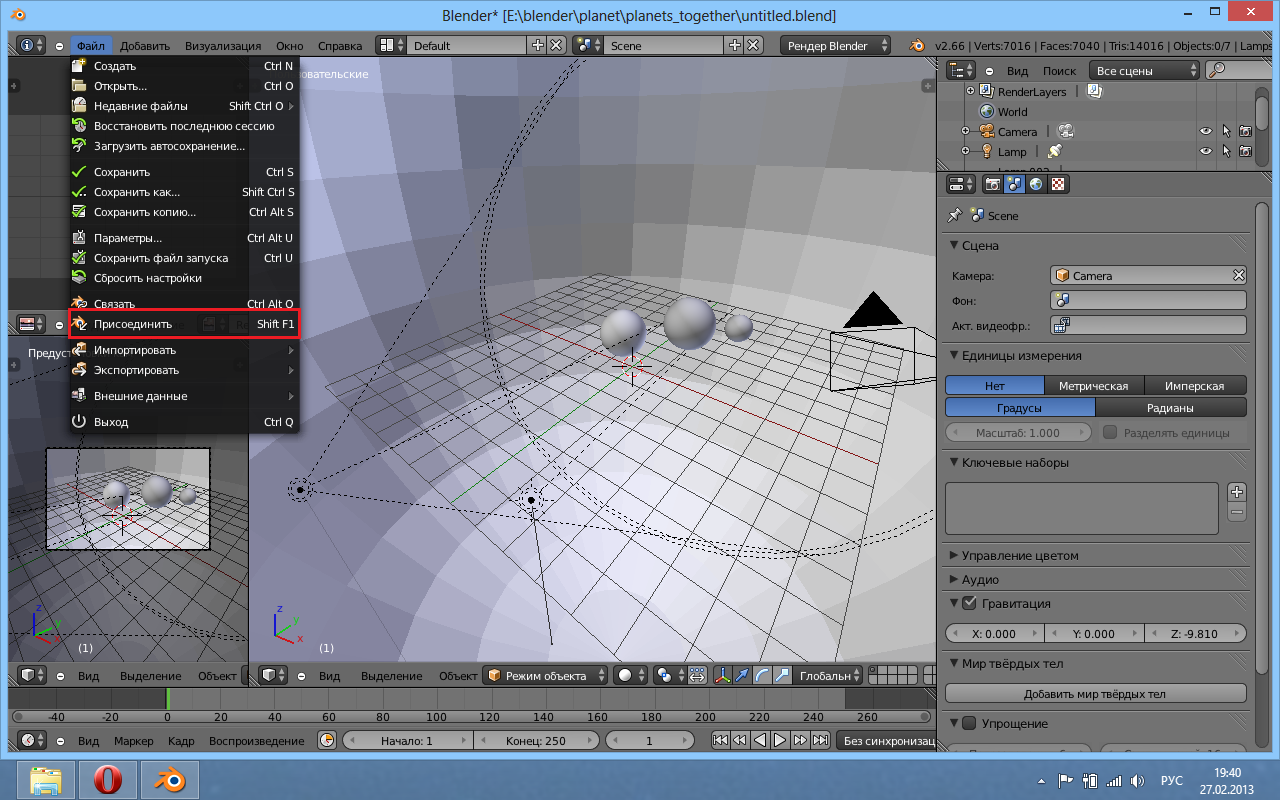This screenshot has width=1280, height=800.
Task: Expand the Camera item in outliner
Action: coord(965,132)
